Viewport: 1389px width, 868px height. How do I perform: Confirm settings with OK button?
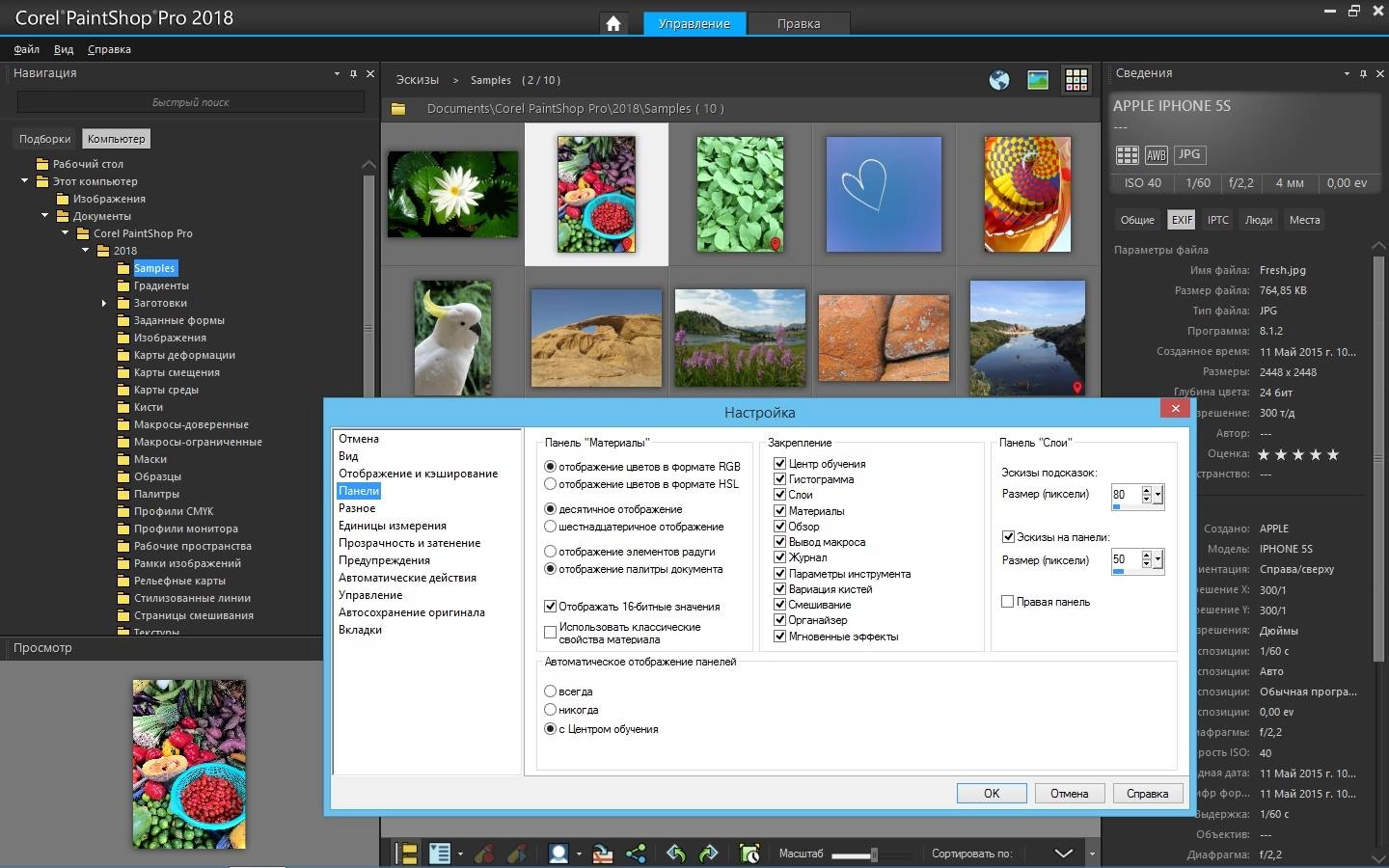[x=992, y=793]
